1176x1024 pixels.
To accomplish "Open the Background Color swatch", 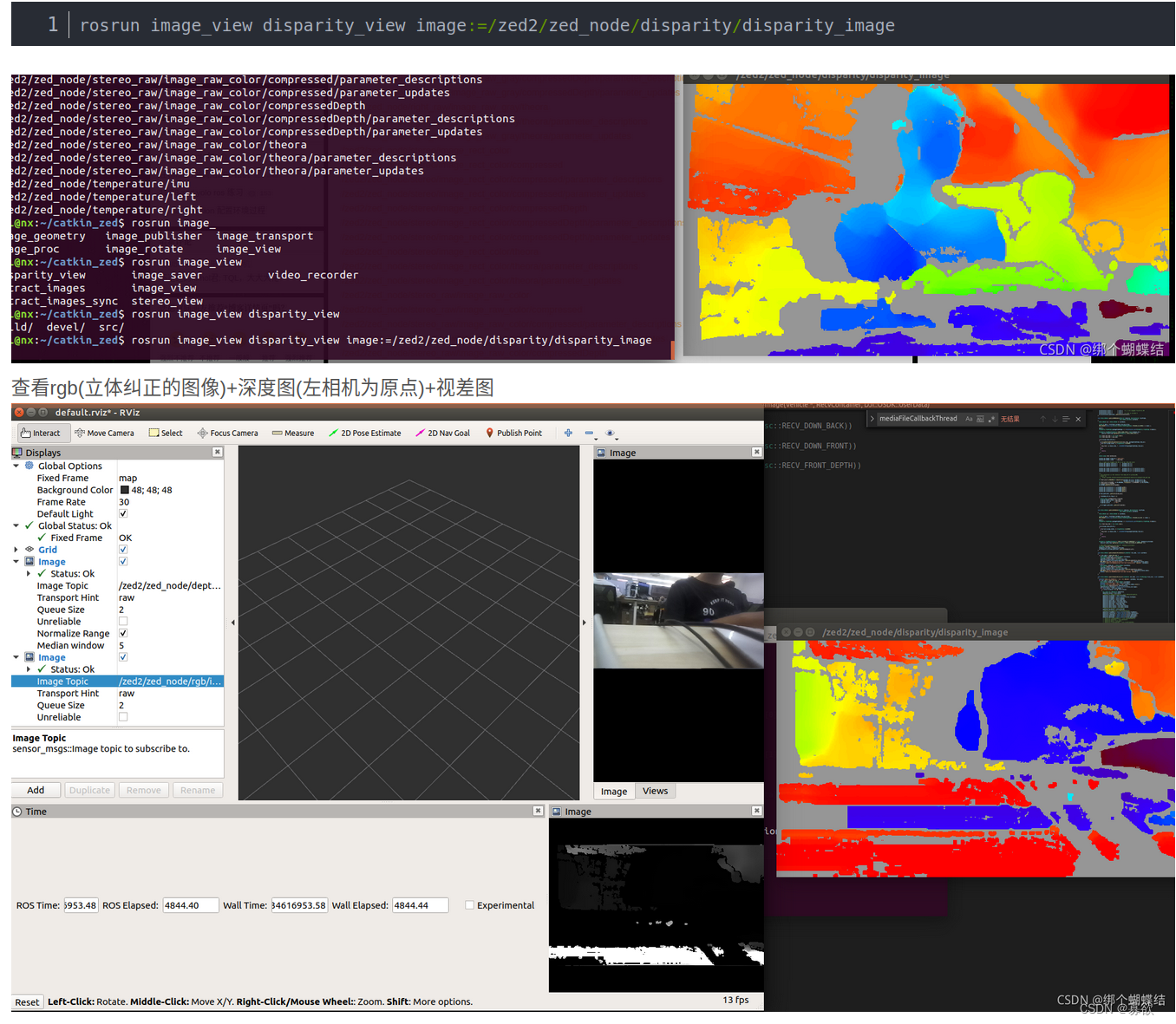I will click(124, 490).
